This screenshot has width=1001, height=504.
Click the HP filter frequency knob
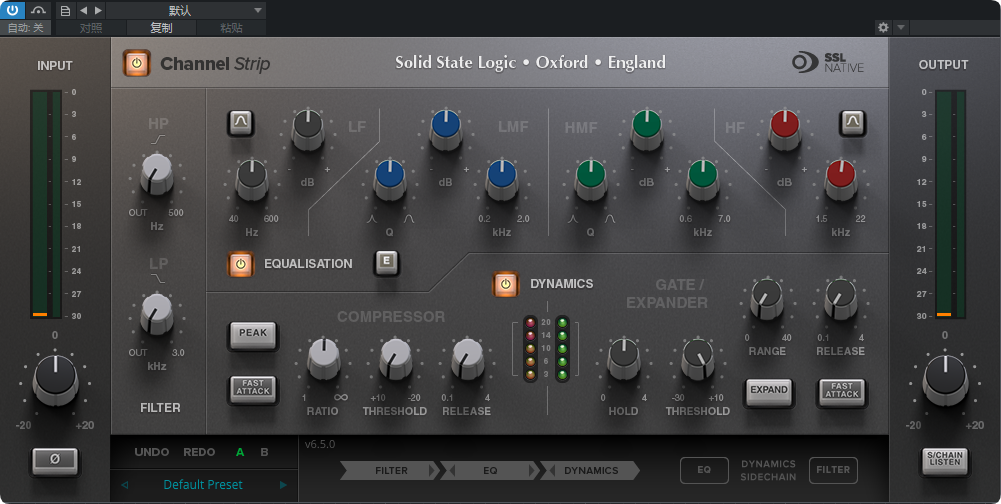click(x=156, y=172)
